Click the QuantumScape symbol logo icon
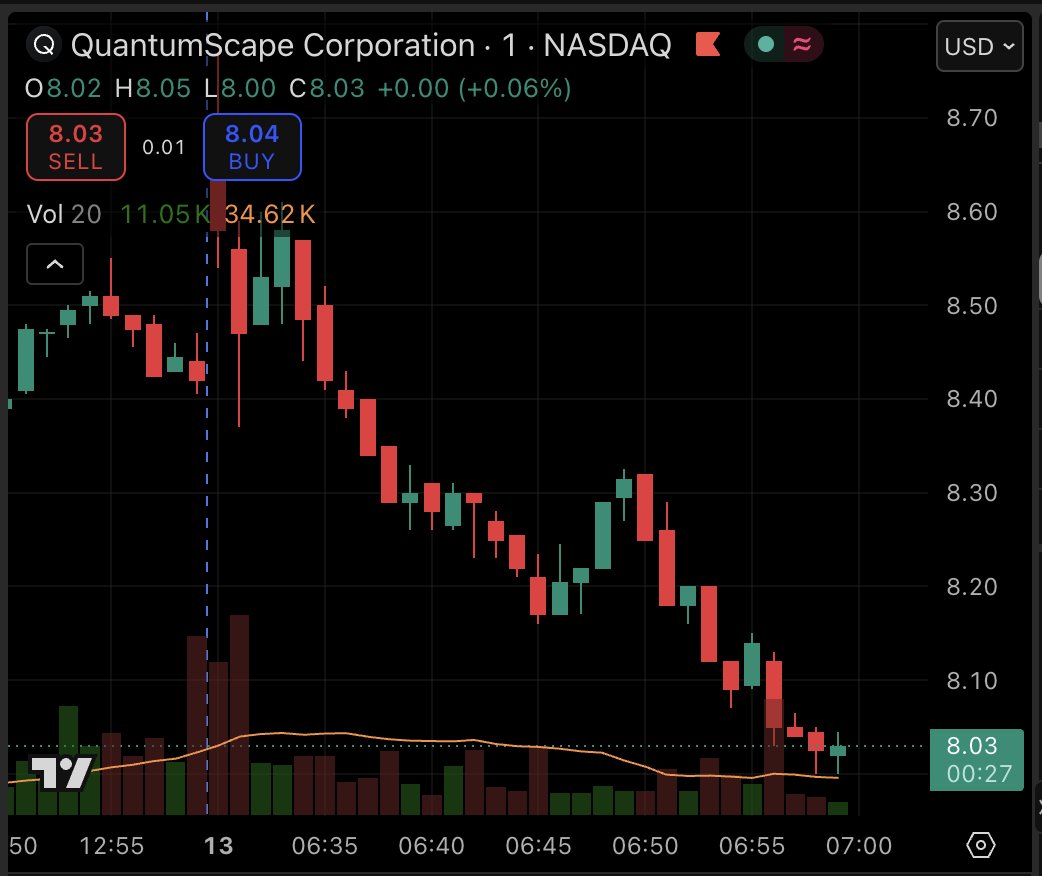The width and height of the screenshot is (1042, 876). click(x=44, y=45)
